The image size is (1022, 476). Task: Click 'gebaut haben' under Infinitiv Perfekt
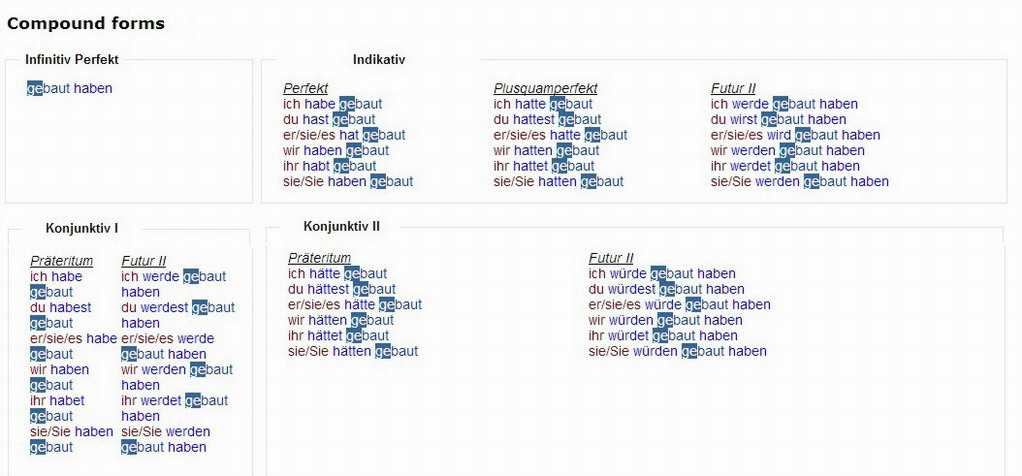click(x=70, y=88)
